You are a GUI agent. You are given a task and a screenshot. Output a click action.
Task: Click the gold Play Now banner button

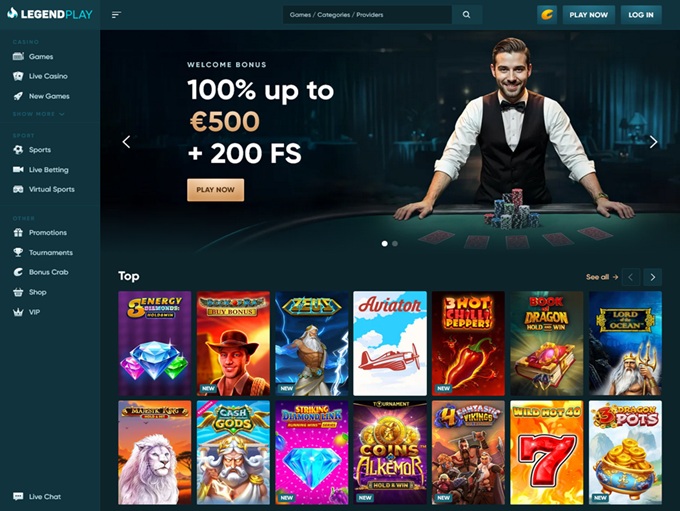(x=216, y=190)
